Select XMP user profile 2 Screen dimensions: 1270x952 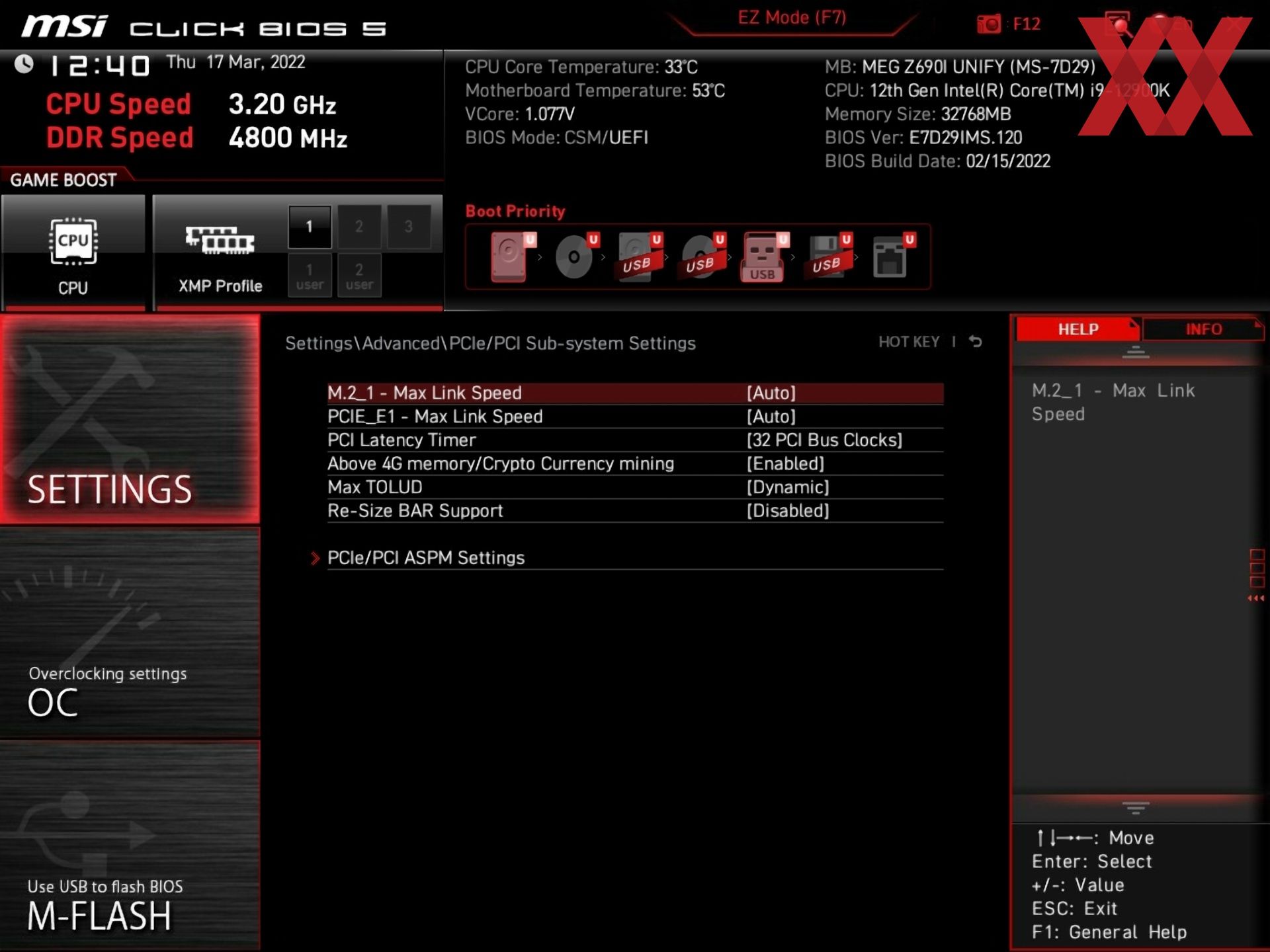click(359, 276)
